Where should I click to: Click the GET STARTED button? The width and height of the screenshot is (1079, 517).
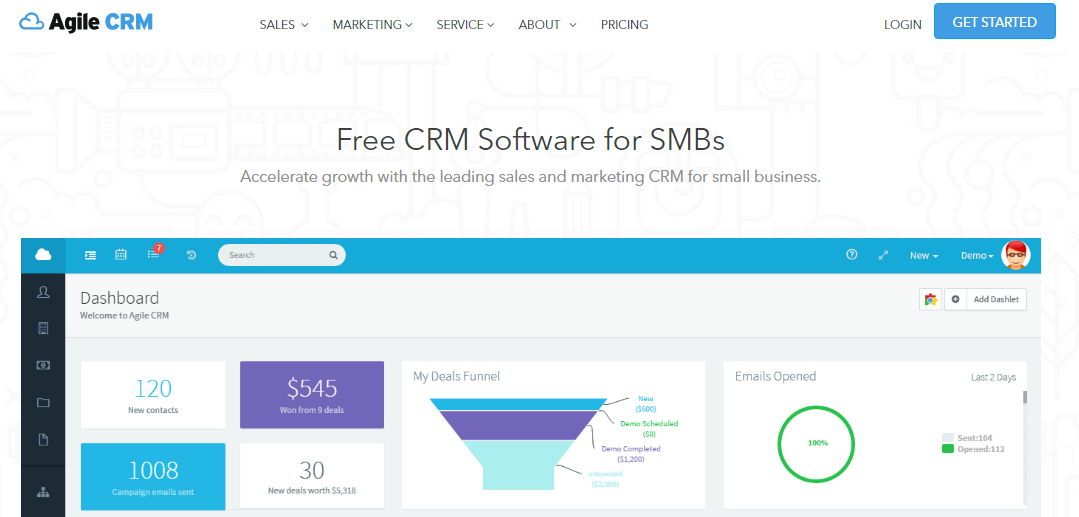[x=994, y=22]
